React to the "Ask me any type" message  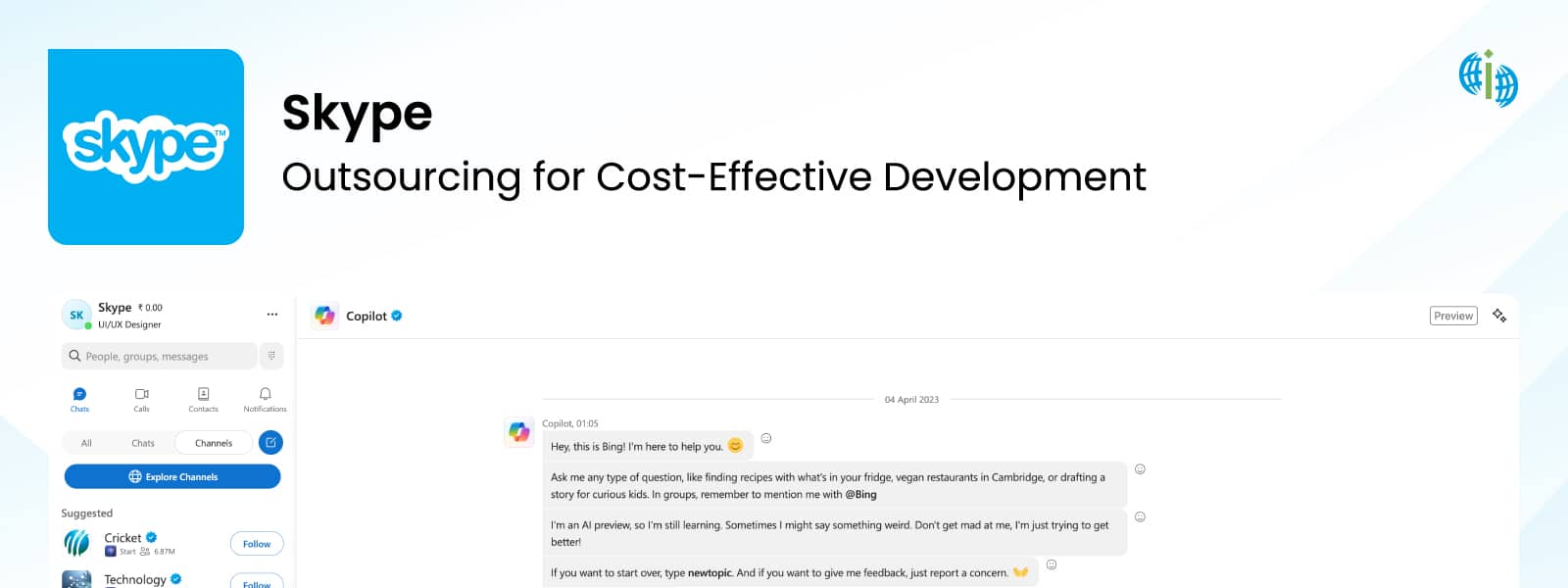tap(1140, 469)
